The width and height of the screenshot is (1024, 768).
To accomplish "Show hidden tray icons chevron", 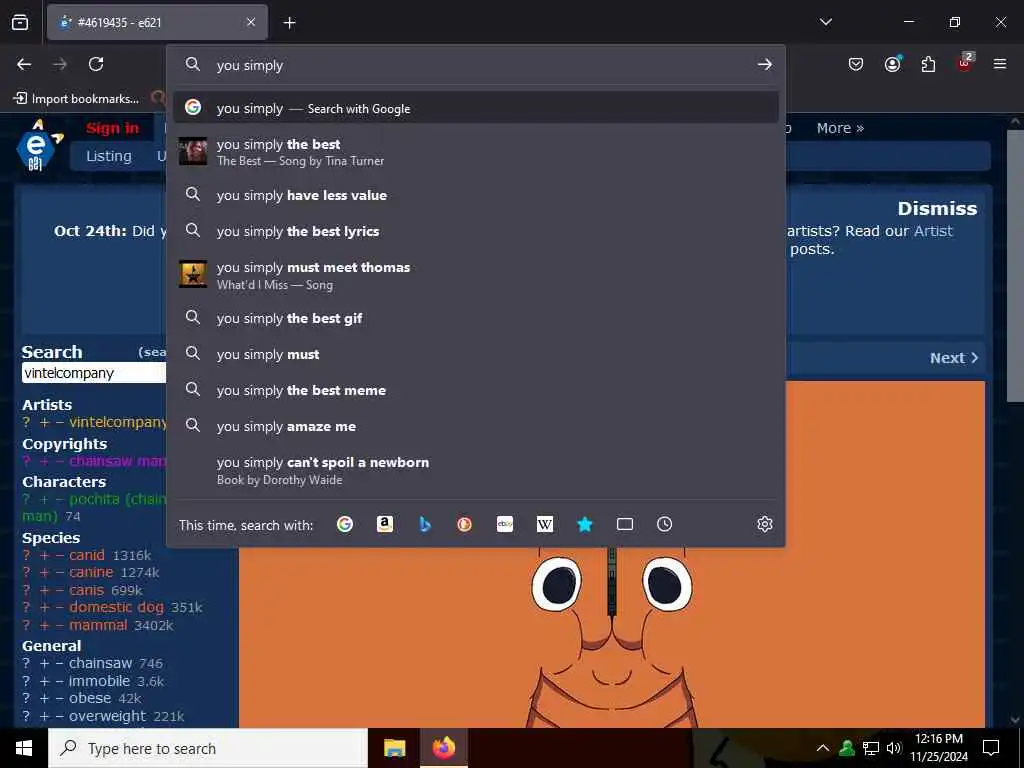I will [x=823, y=748].
